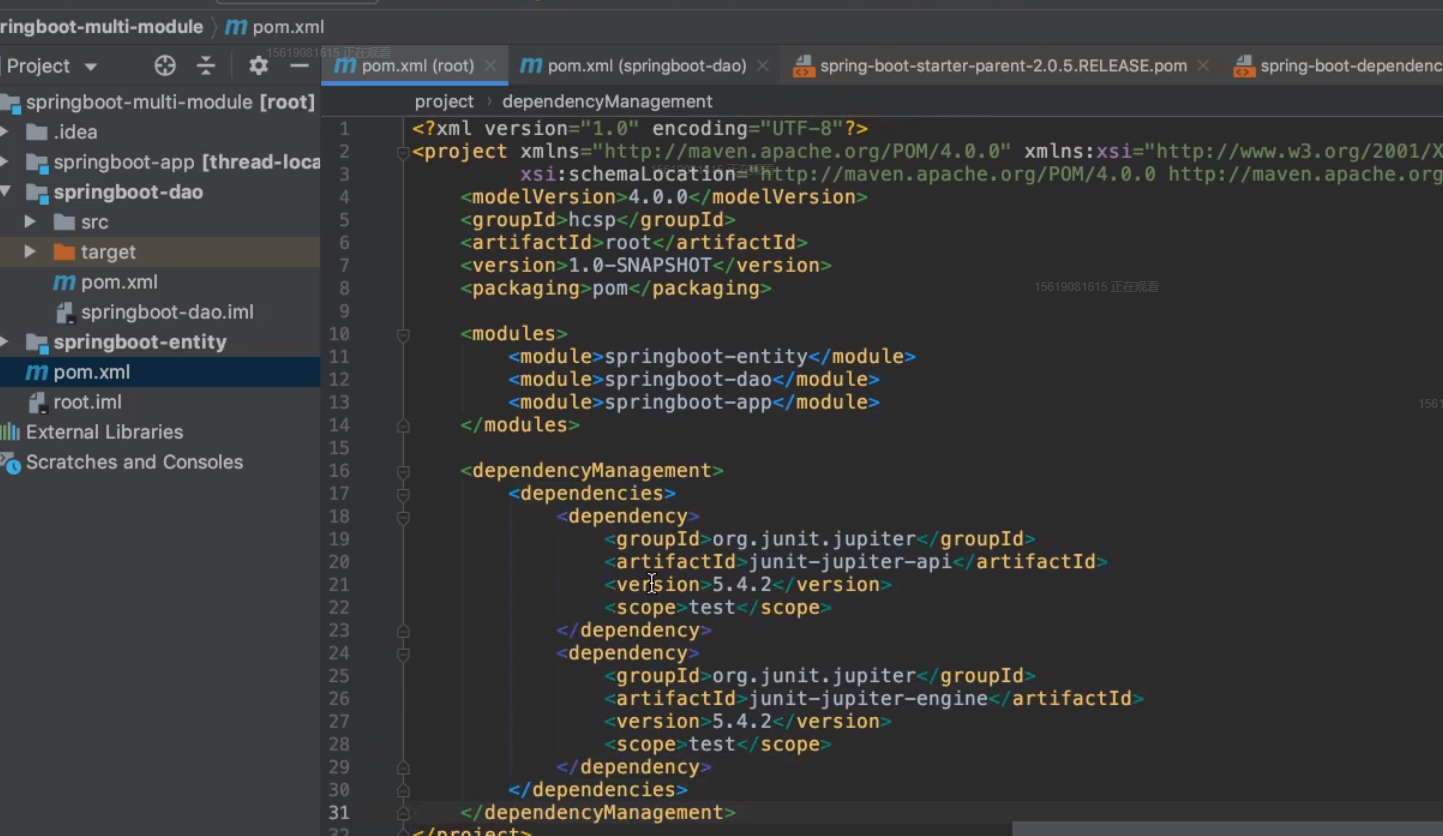Viewport: 1443px width, 836px height.
Task: Click Maven icon on pom.xml (root) tab
Action: (x=345, y=66)
